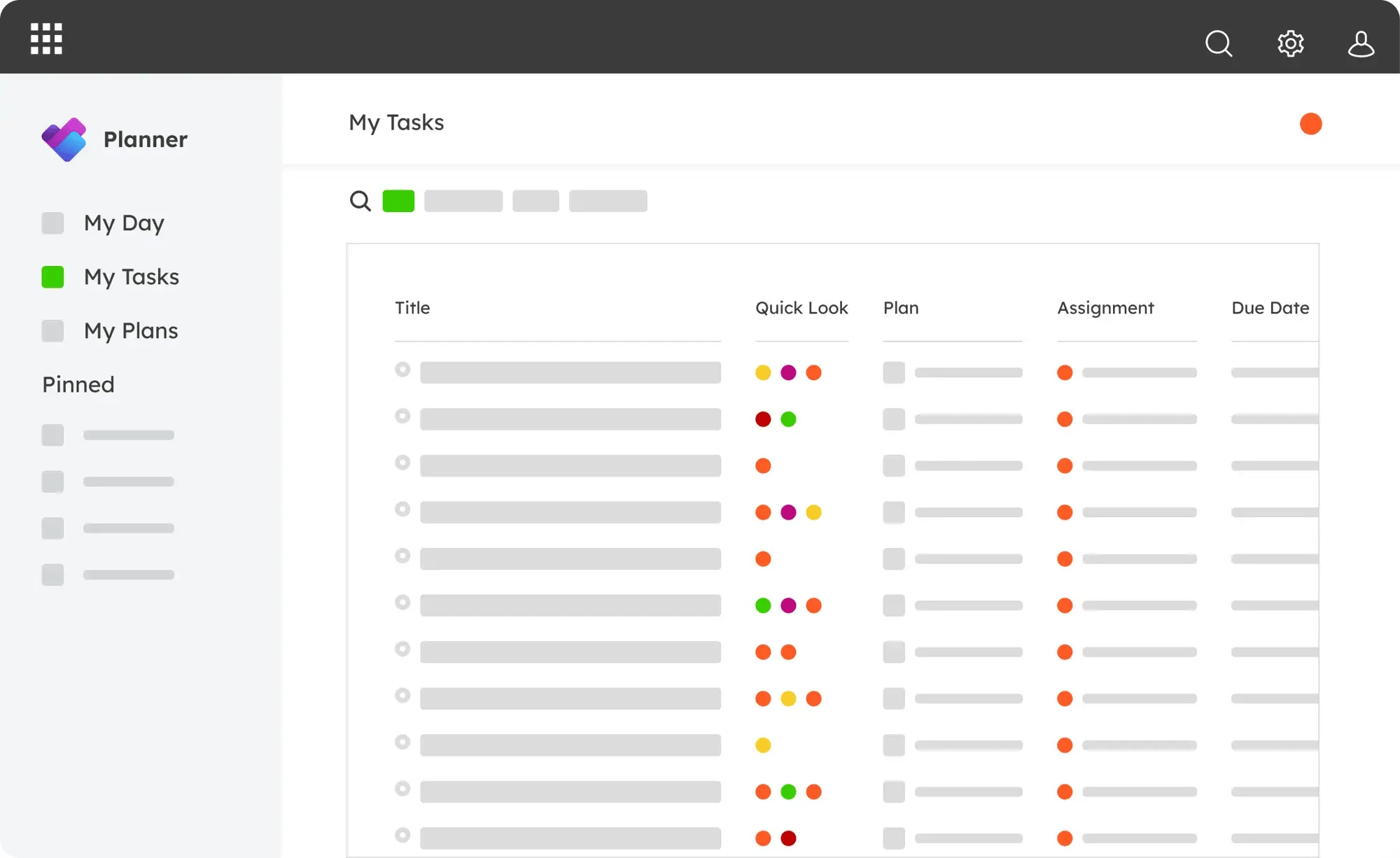Select the green filter tab
Image resolution: width=1400 pixels, height=858 pixels.
398,201
